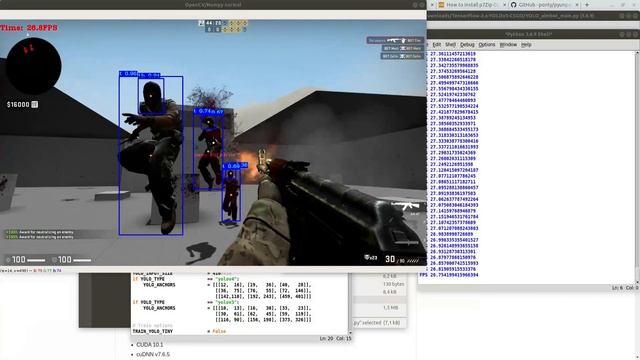Viewport: 640px width, 360px height.
Task: Click the 'cuDNN v7.6.5' bullet on webpage
Action: pos(153,355)
